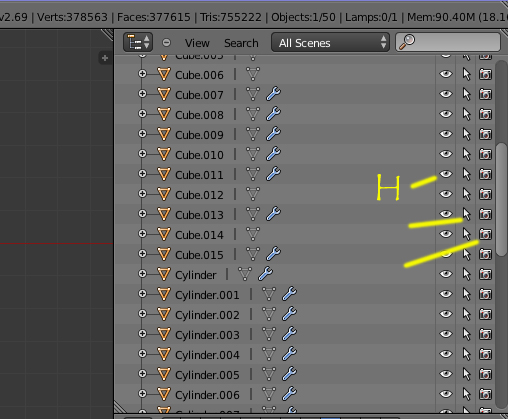The width and height of the screenshot is (508, 419).
Task: Open the View menu in the Outliner
Action: 197,43
